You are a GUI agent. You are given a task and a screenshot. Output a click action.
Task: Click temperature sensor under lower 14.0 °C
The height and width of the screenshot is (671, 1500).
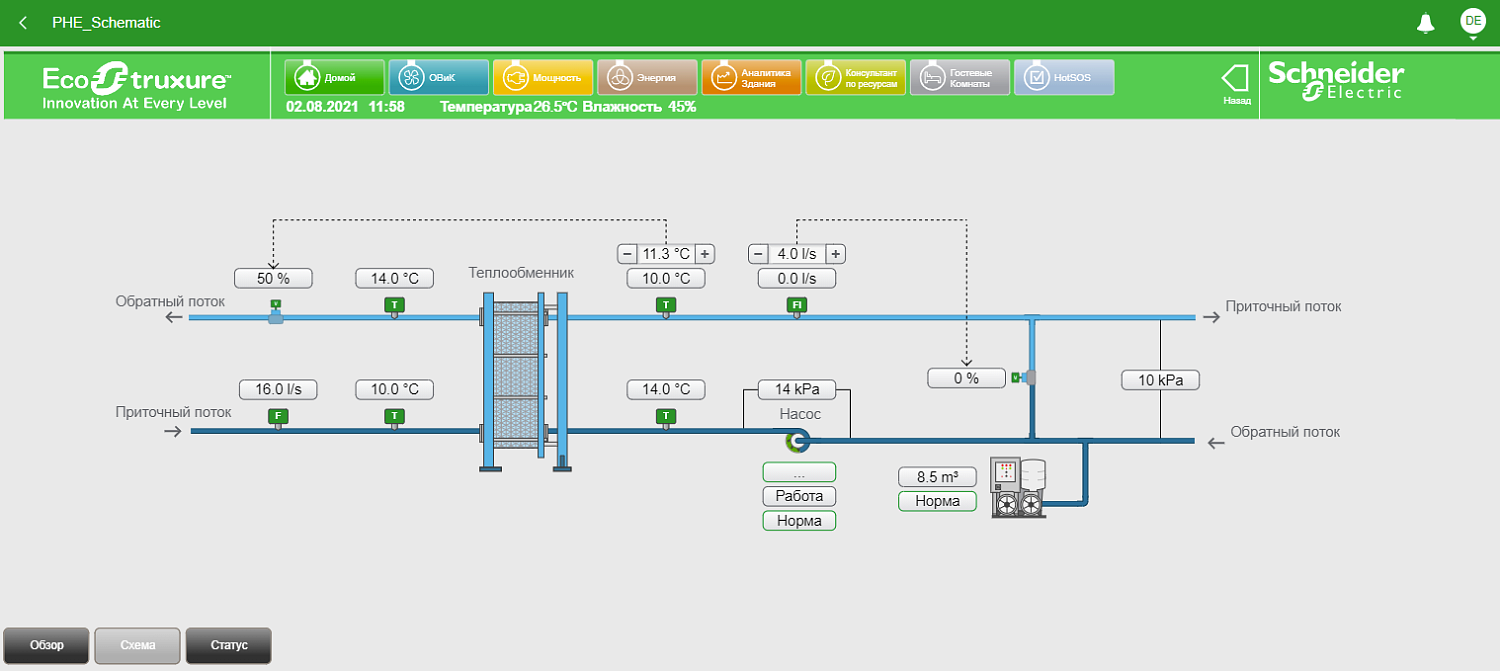click(665, 418)
